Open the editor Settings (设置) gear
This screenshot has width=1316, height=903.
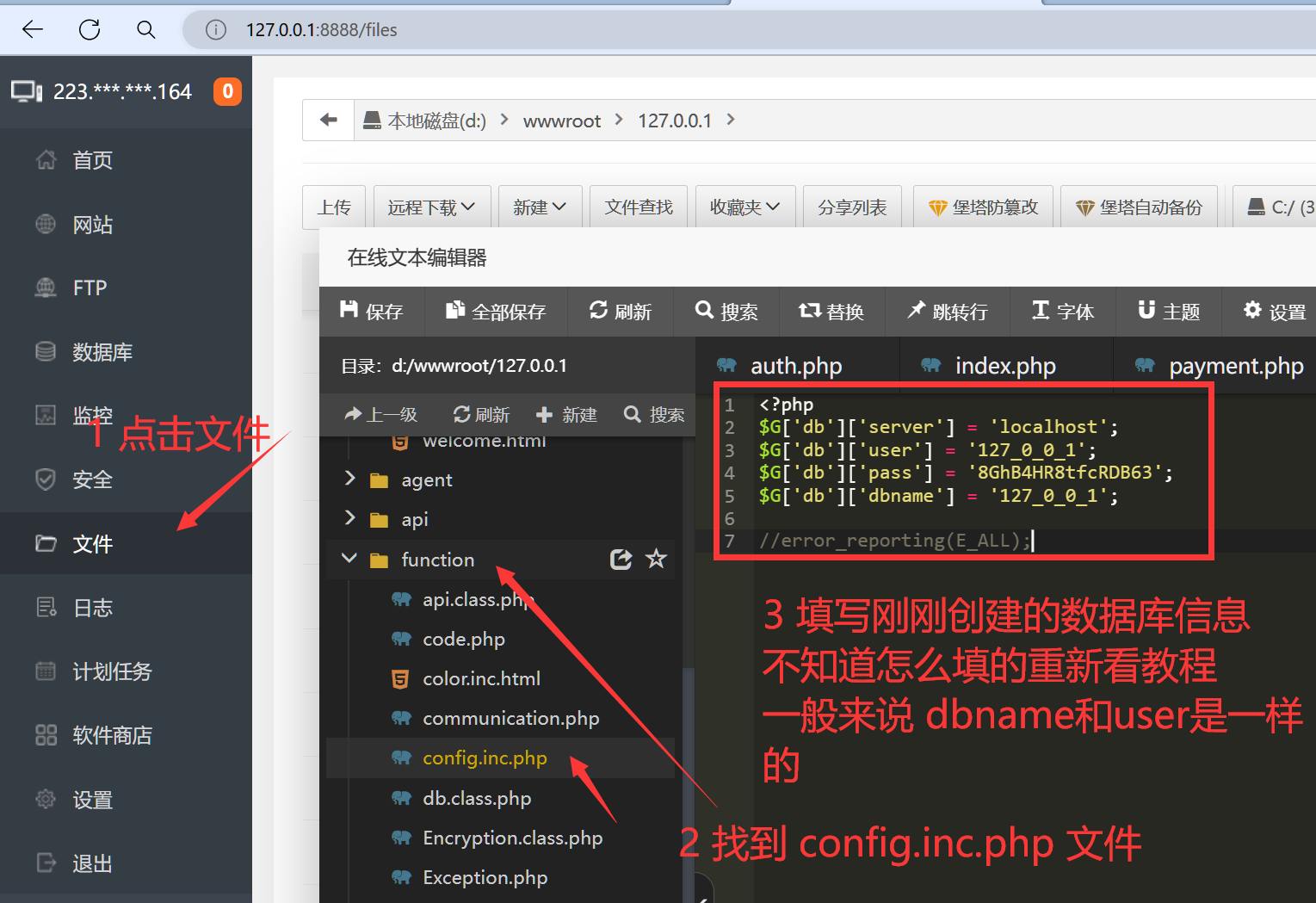click(x=1252, y=311)
